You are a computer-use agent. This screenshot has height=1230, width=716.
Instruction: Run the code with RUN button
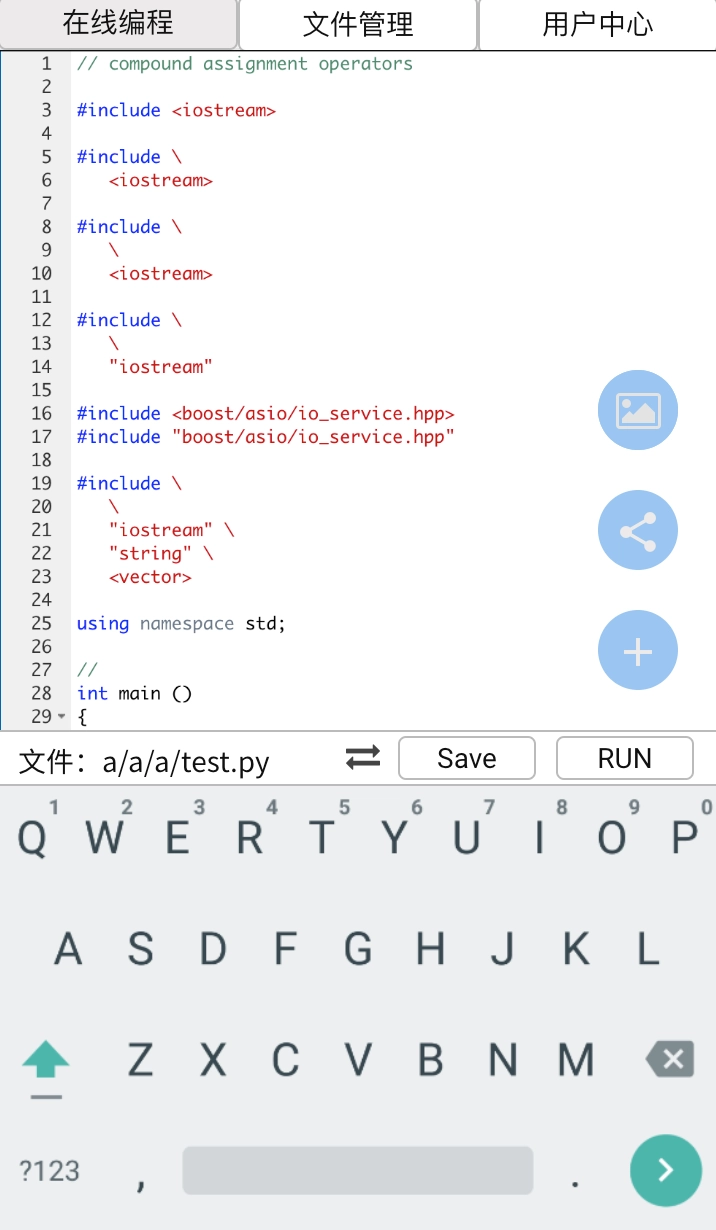click(x=624, y=758)
